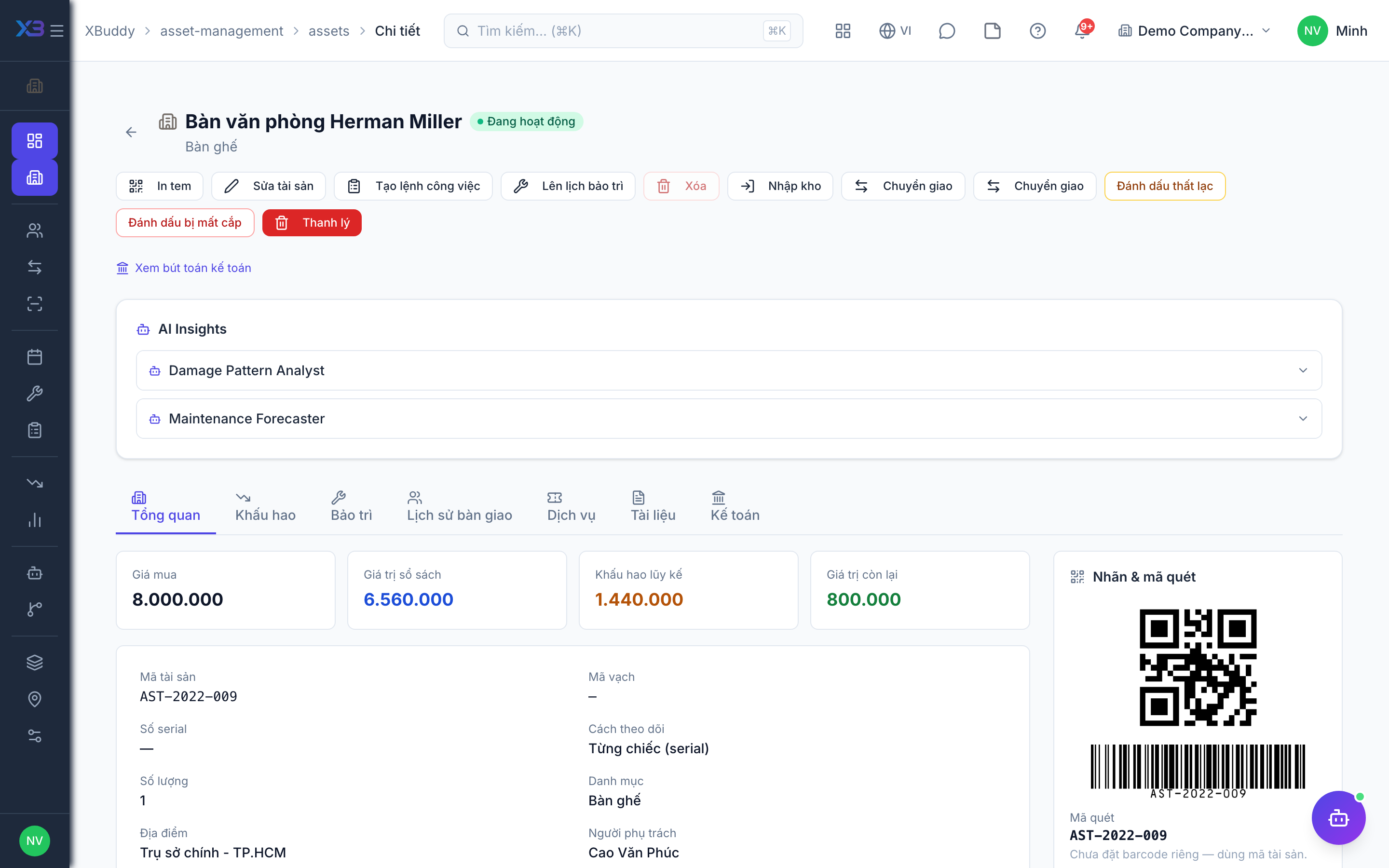Screen dimensions: 1389x868
Task: Open the help question mark icon
Action: (1037, 30)
